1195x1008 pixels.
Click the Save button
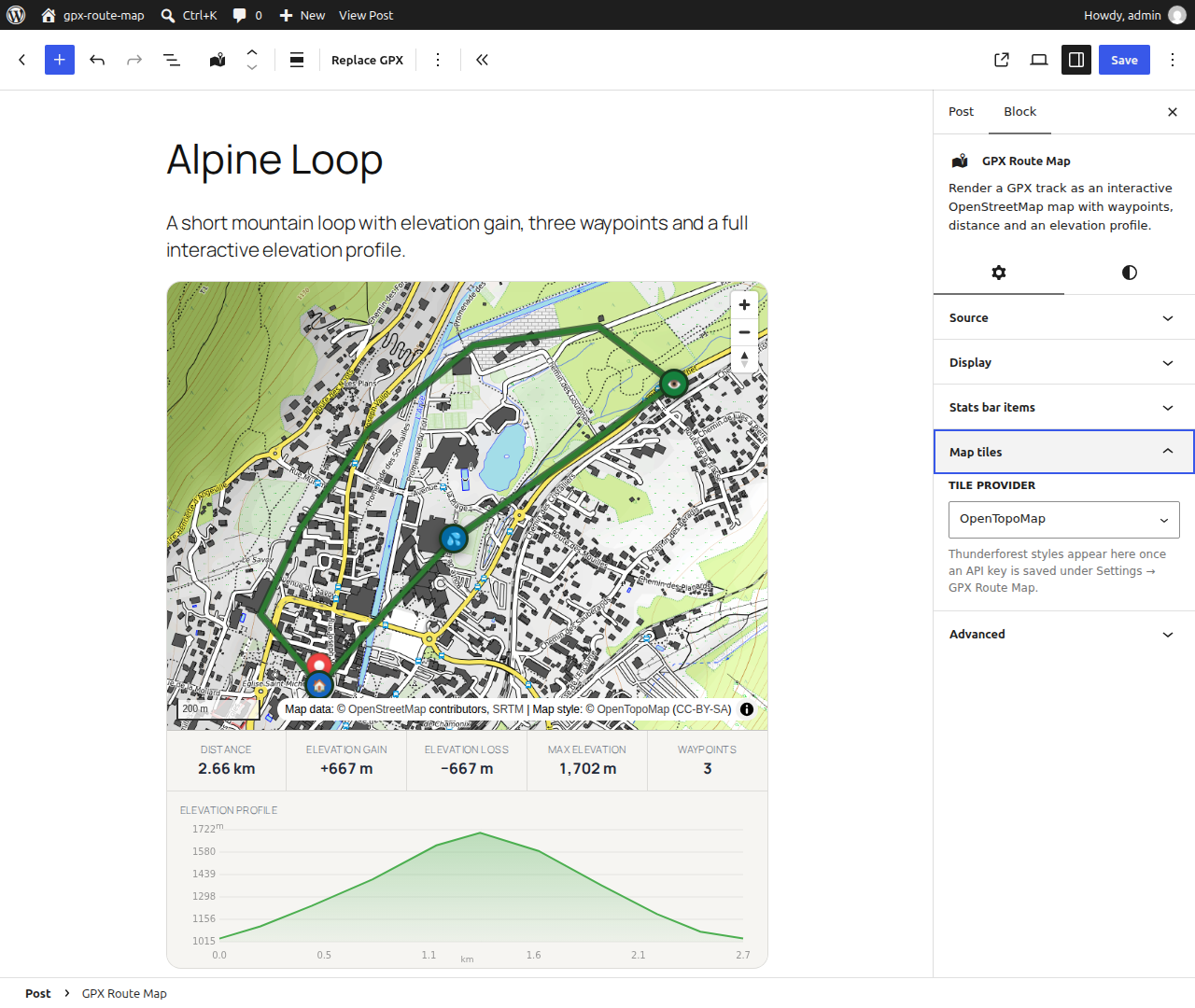(1124, 60)
